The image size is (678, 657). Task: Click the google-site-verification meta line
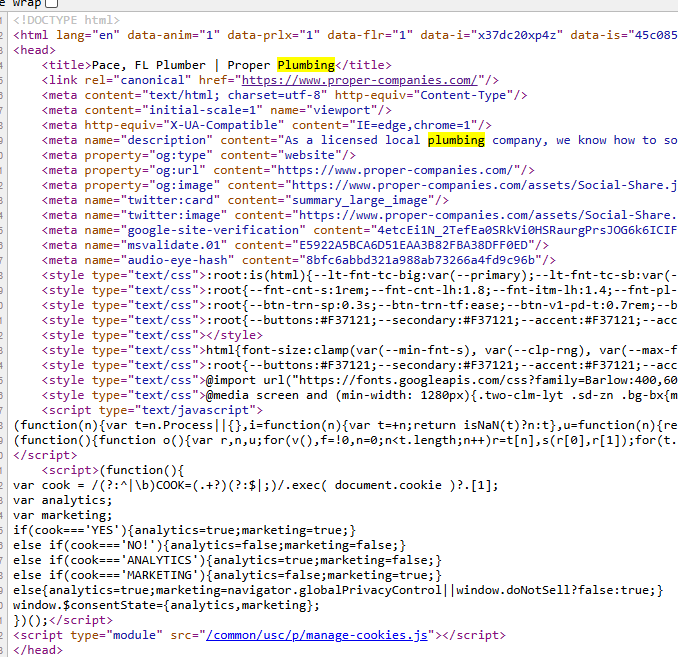[x=360, y=230]
